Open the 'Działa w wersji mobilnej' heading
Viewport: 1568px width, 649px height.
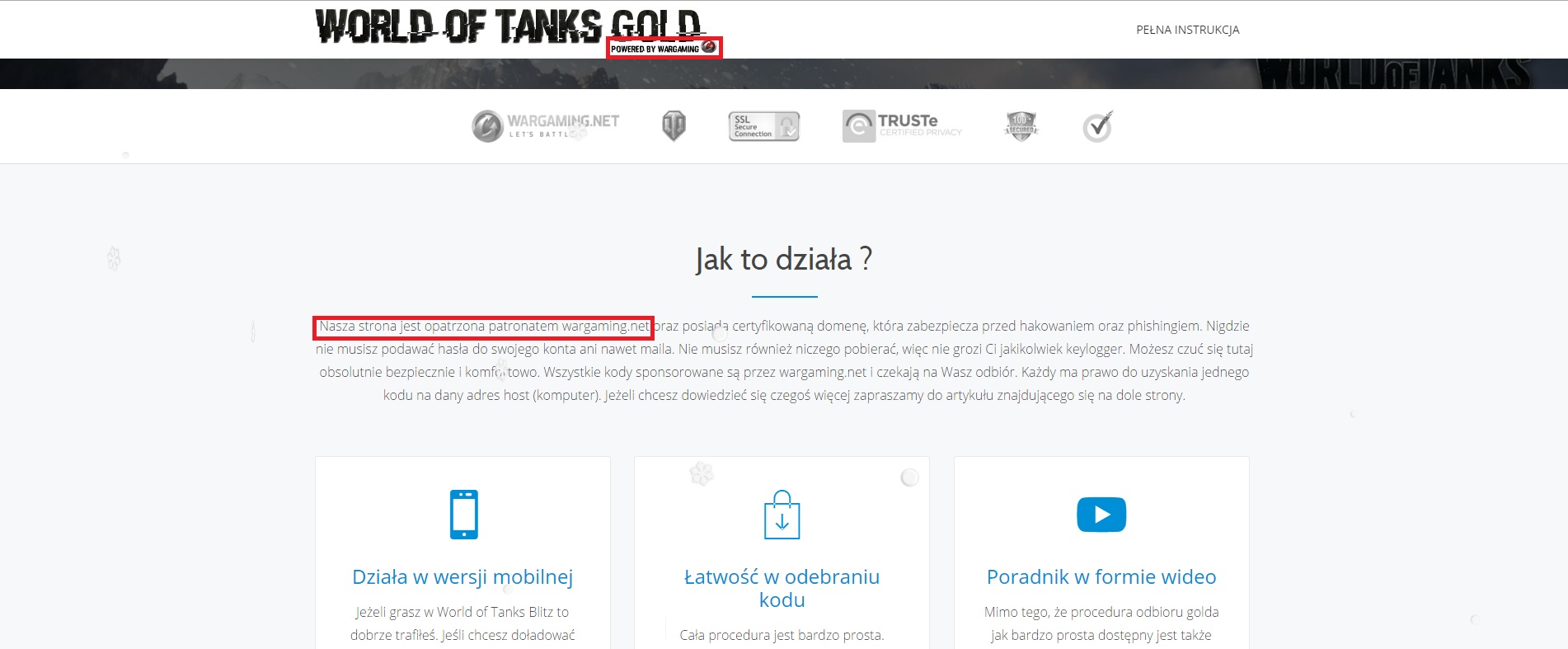(x=462, y=576)
